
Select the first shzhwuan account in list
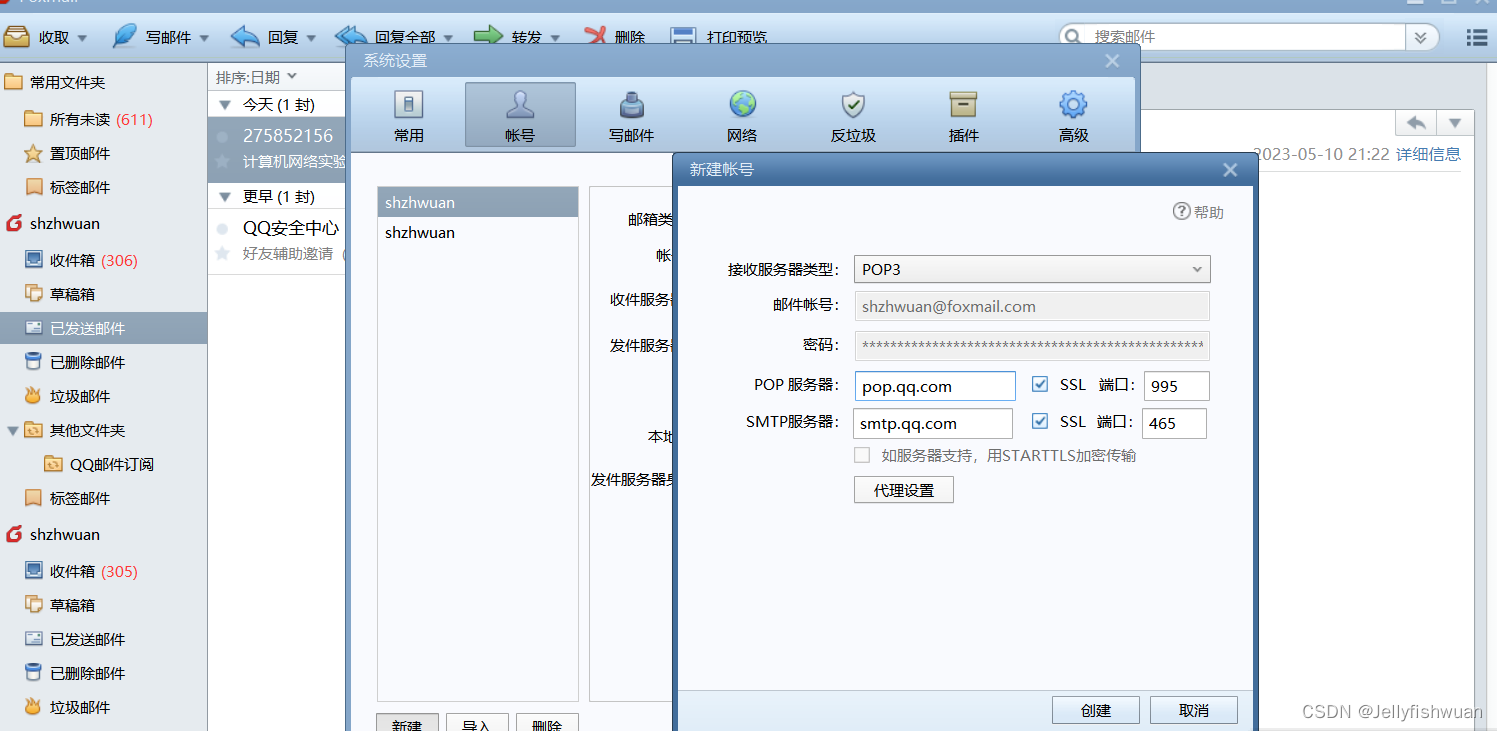click(x=478, y=202)
